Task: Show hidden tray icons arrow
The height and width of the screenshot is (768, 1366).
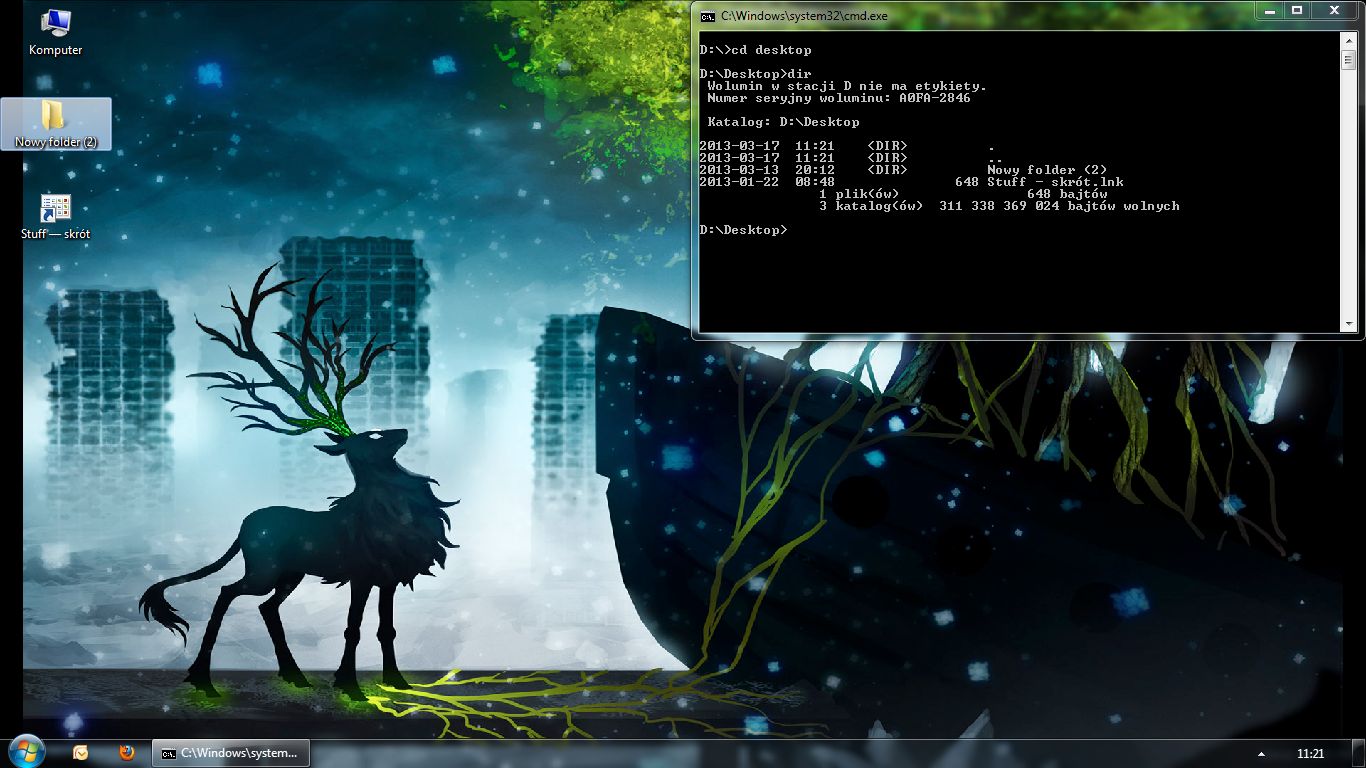Action: click(1260, 753)
